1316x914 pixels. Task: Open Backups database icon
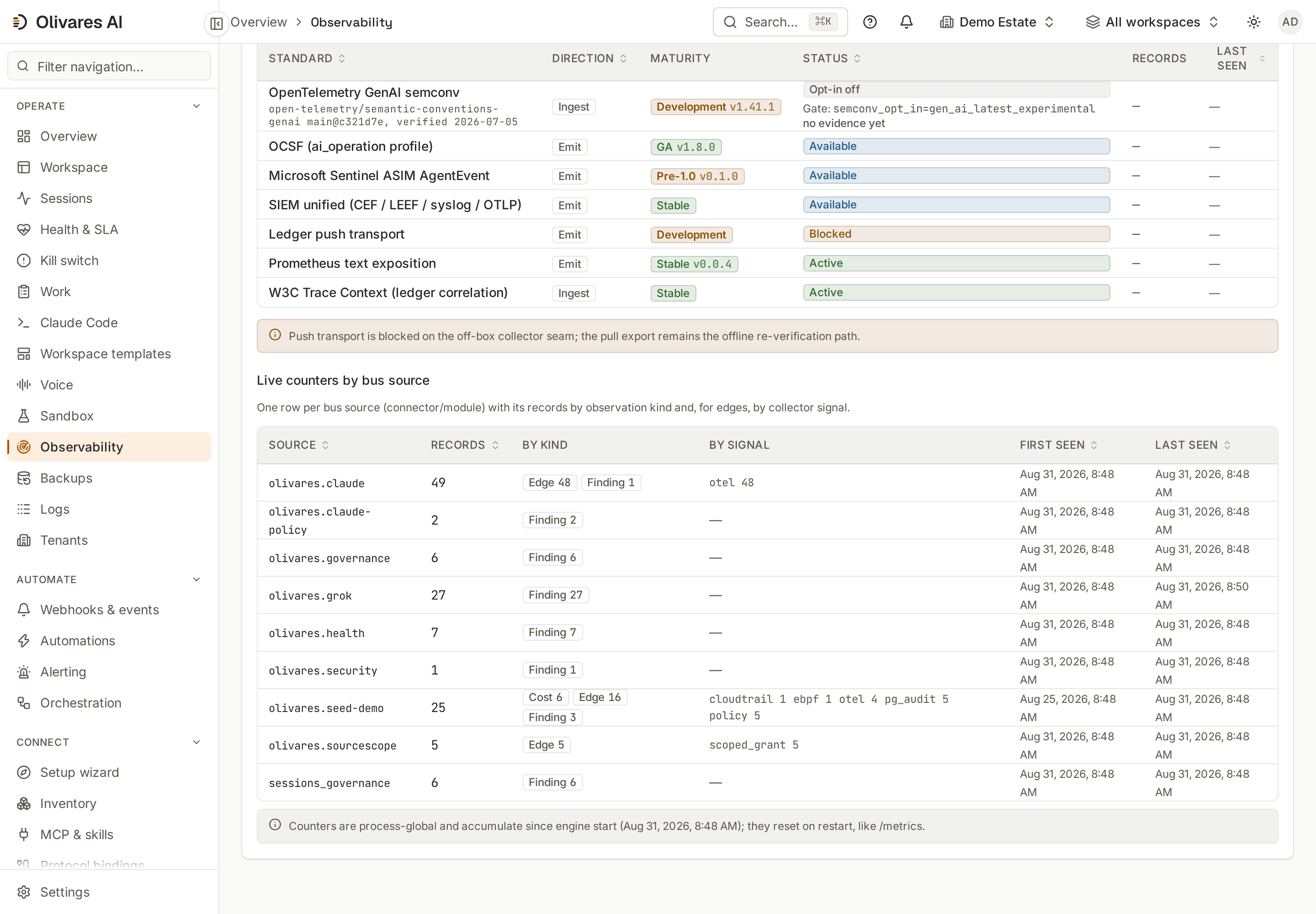[x=23, y=478]
